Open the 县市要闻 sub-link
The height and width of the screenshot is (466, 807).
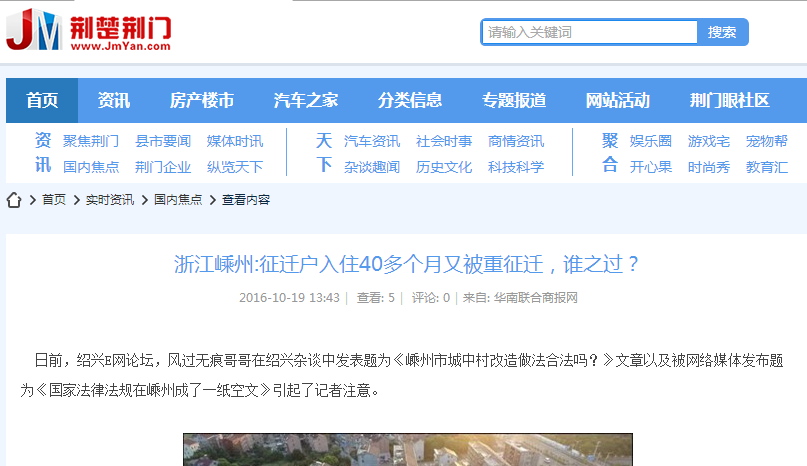(x=163, y=141)
